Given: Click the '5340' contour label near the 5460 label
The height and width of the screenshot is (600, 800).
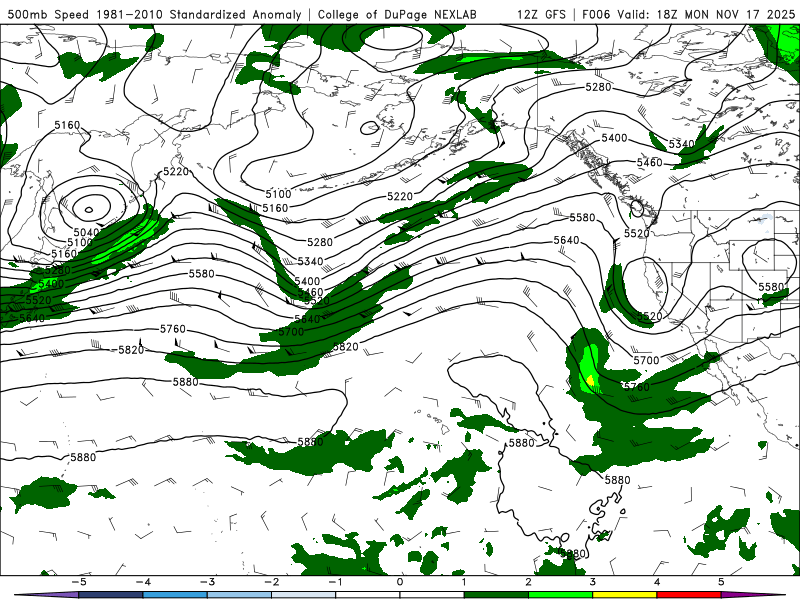Looking at the screenshot, I should pos(681,144).
